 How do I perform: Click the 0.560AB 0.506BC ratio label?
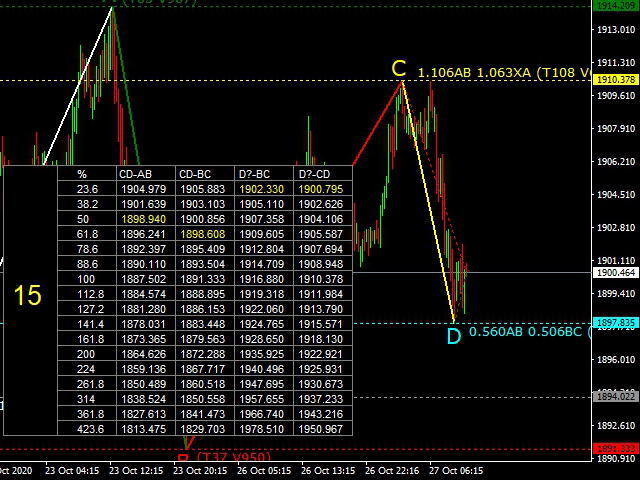point(525,332)
